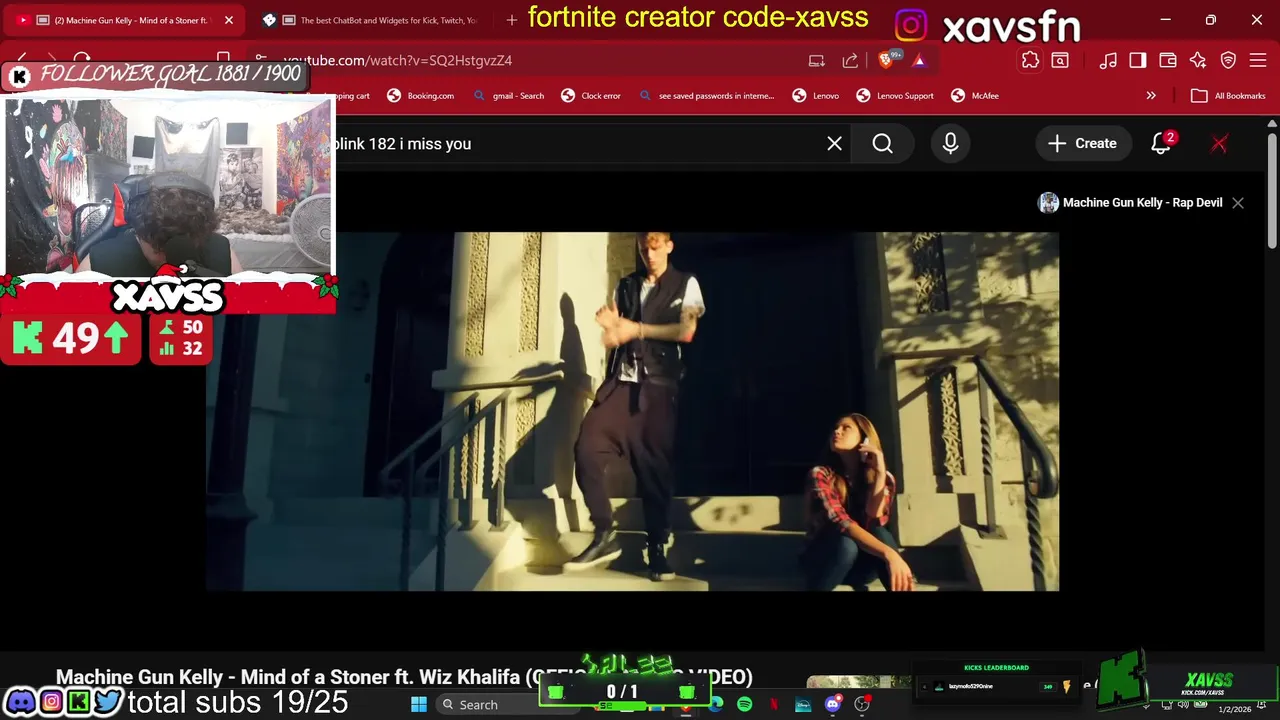Viewport: 1280px width, 720px height.
Task: Open the Extensions puzzle piece icon
Action: [1030, 60]
